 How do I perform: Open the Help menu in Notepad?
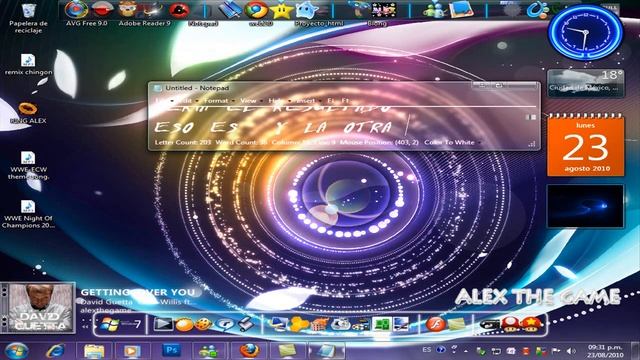tap(276, 100)
